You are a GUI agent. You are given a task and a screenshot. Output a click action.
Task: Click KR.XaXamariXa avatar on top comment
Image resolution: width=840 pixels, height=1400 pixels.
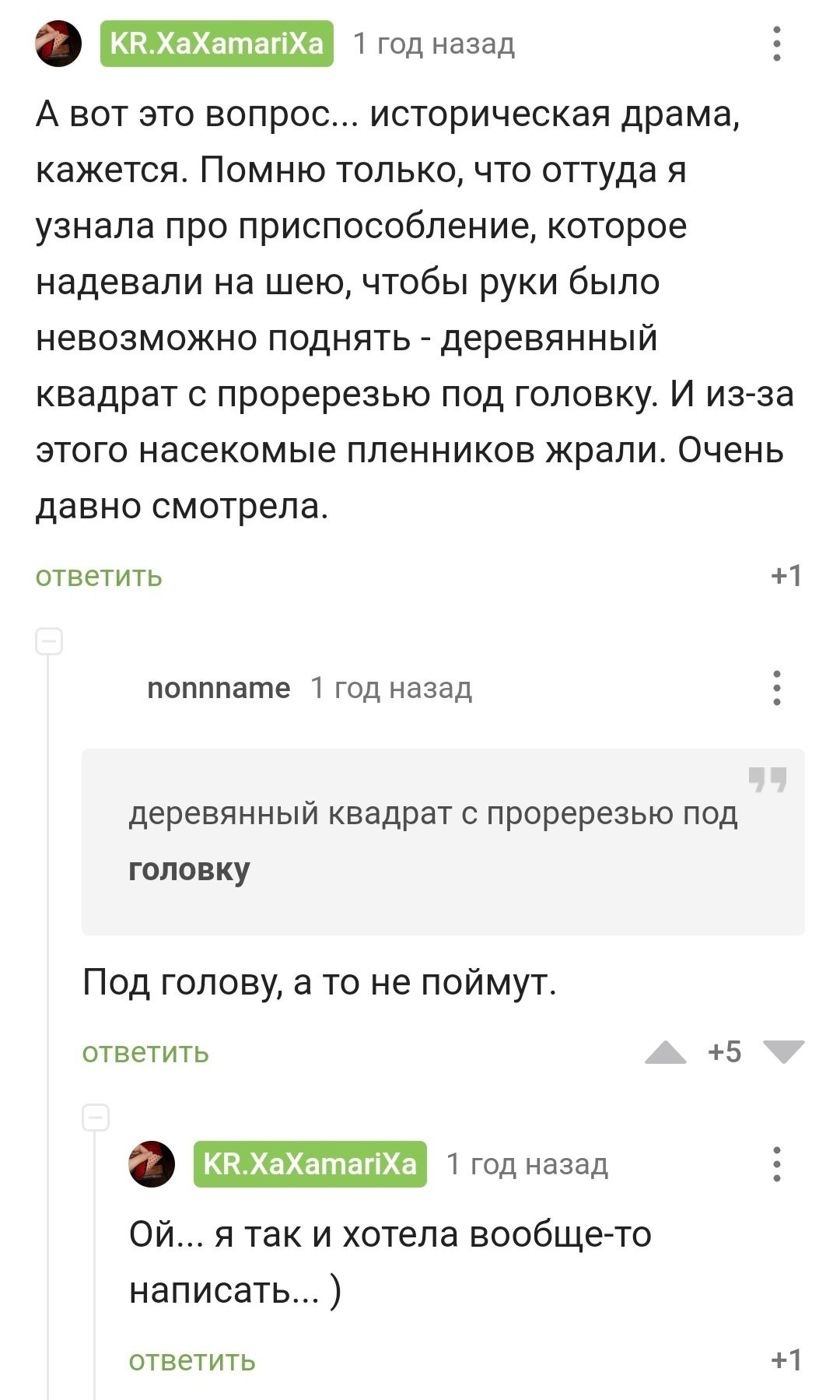click(58, 44)
